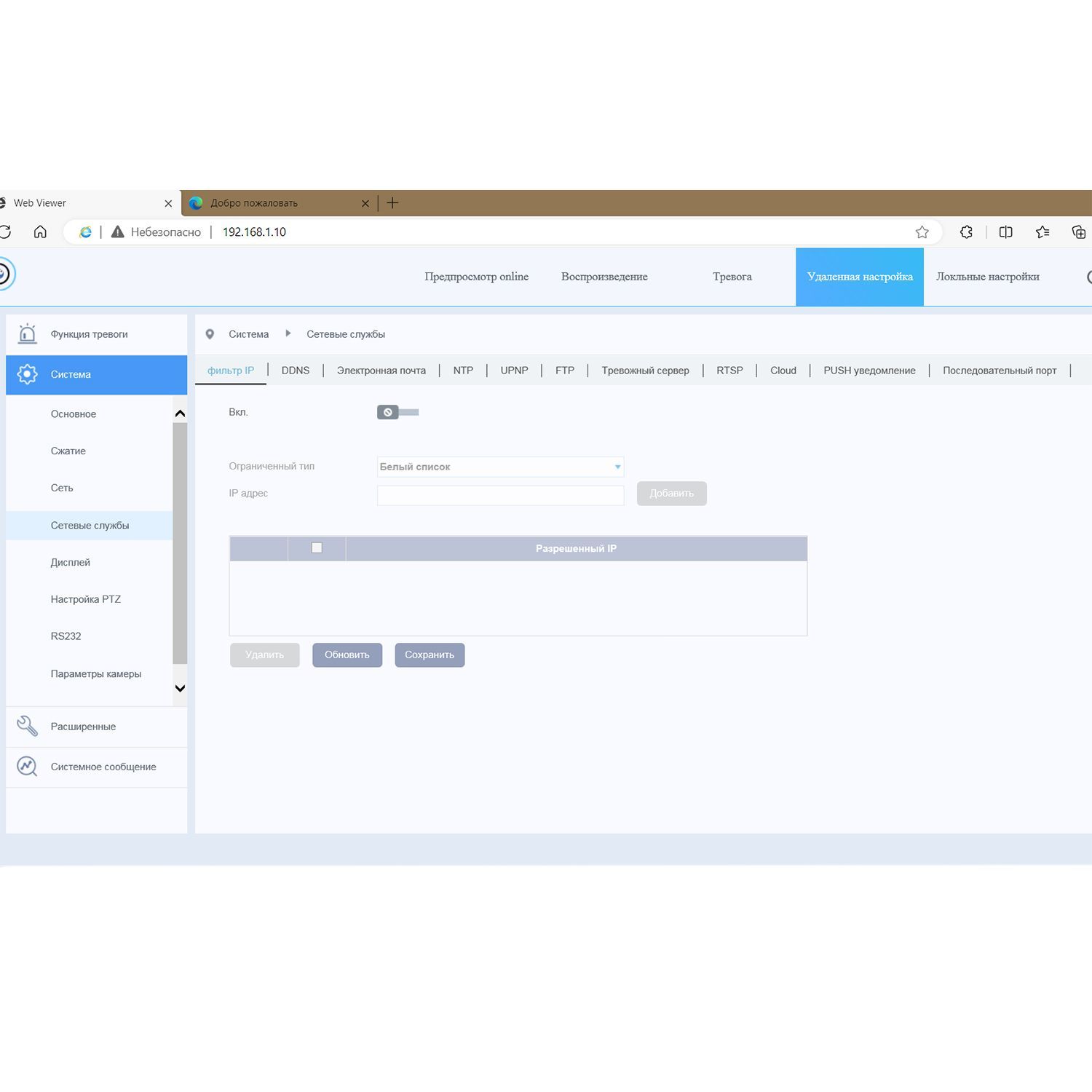This screenshot has width=1092, height=1092.
Task: Open the browser extensions puzzle icon
Action: 966,232
